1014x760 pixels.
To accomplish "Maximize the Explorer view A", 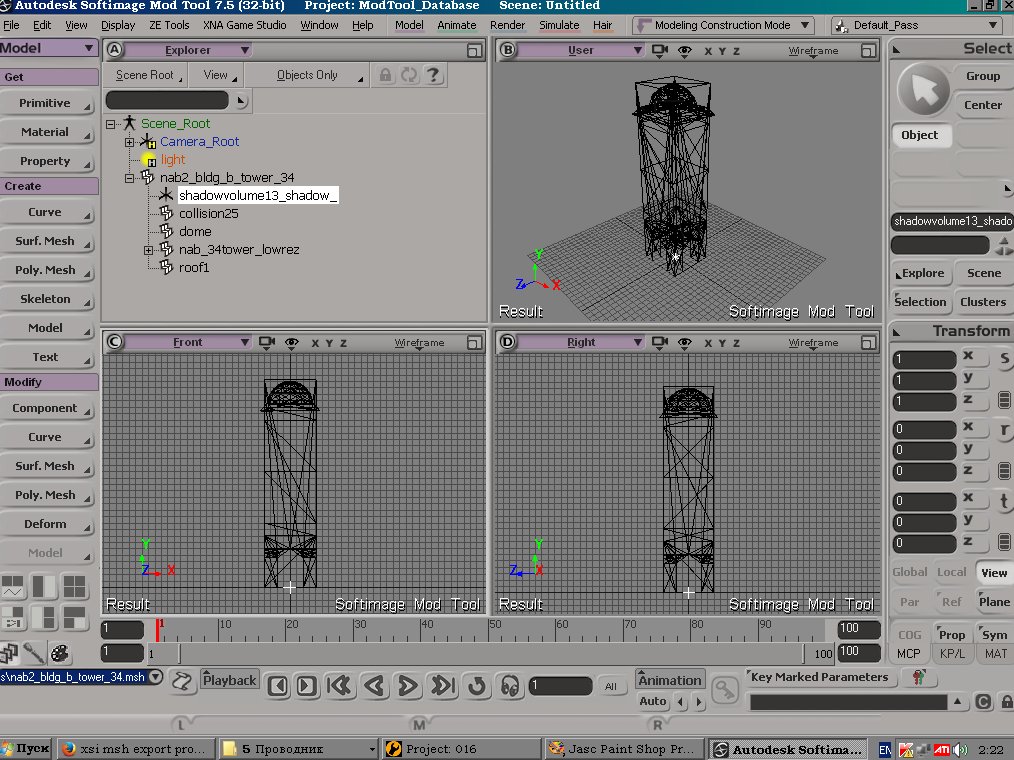I will tap(475, 50).
